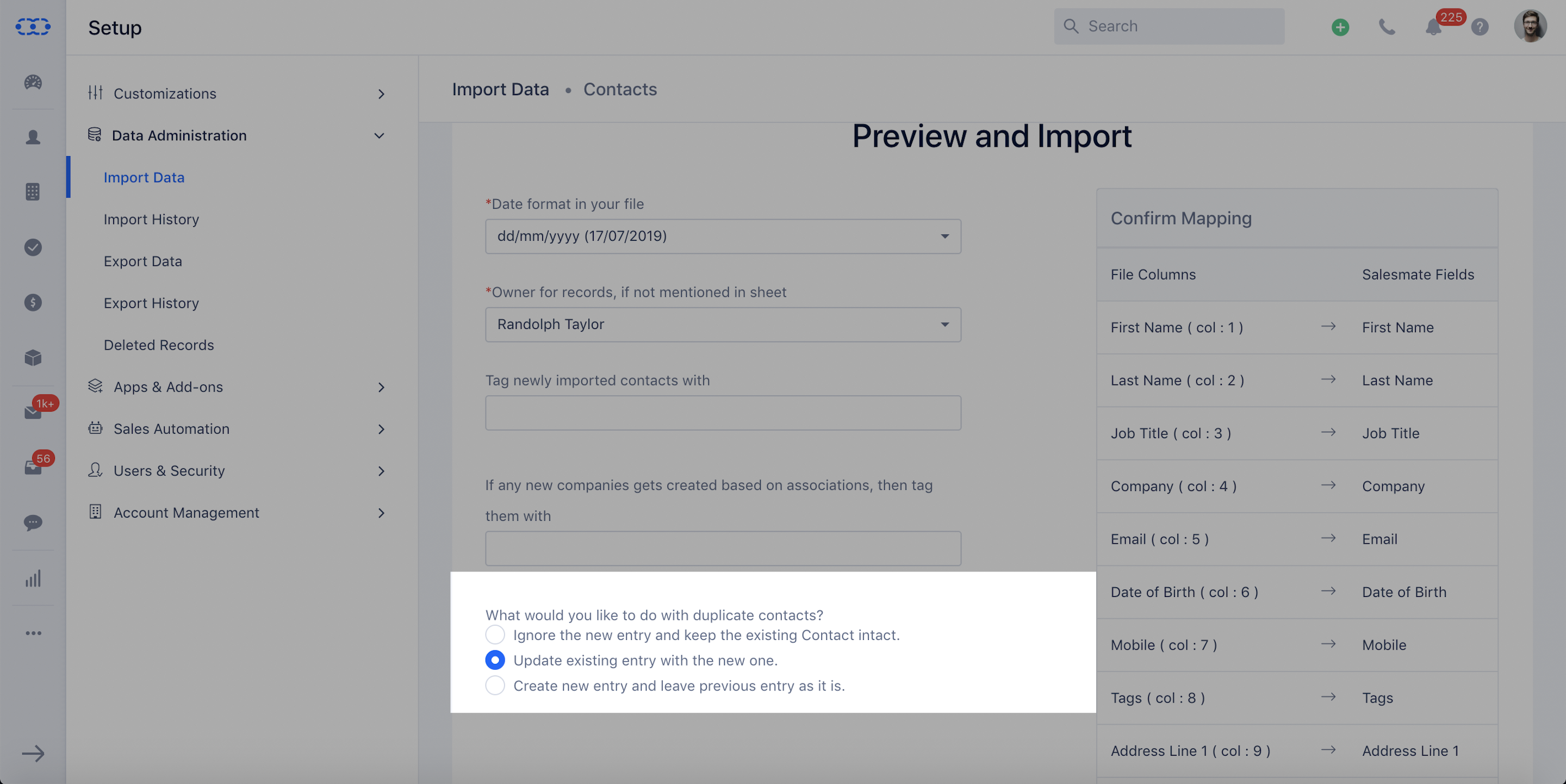Click the Sales Automation label
1566x784 pixels.
point(171,429)
